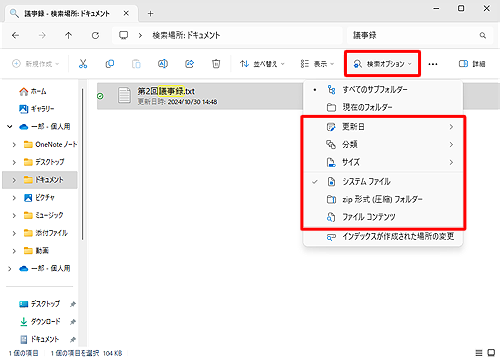Go up one folder level arrow
Image resolution: width=500 pixels, height=360 pixels.
(69, 35)
